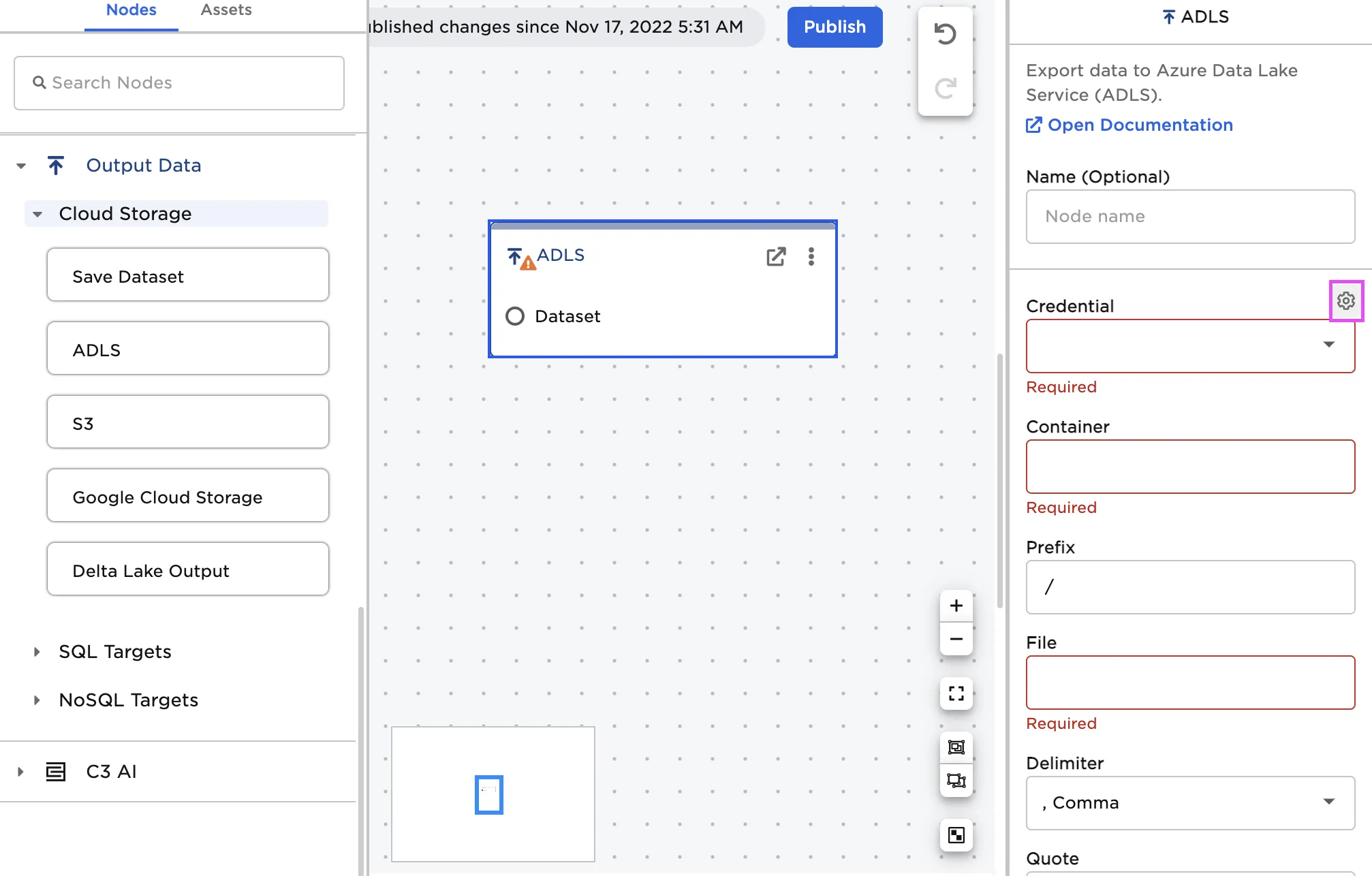Expand the SQL Targets section
Screen dimensions: 1372x876
click(37, 652)
